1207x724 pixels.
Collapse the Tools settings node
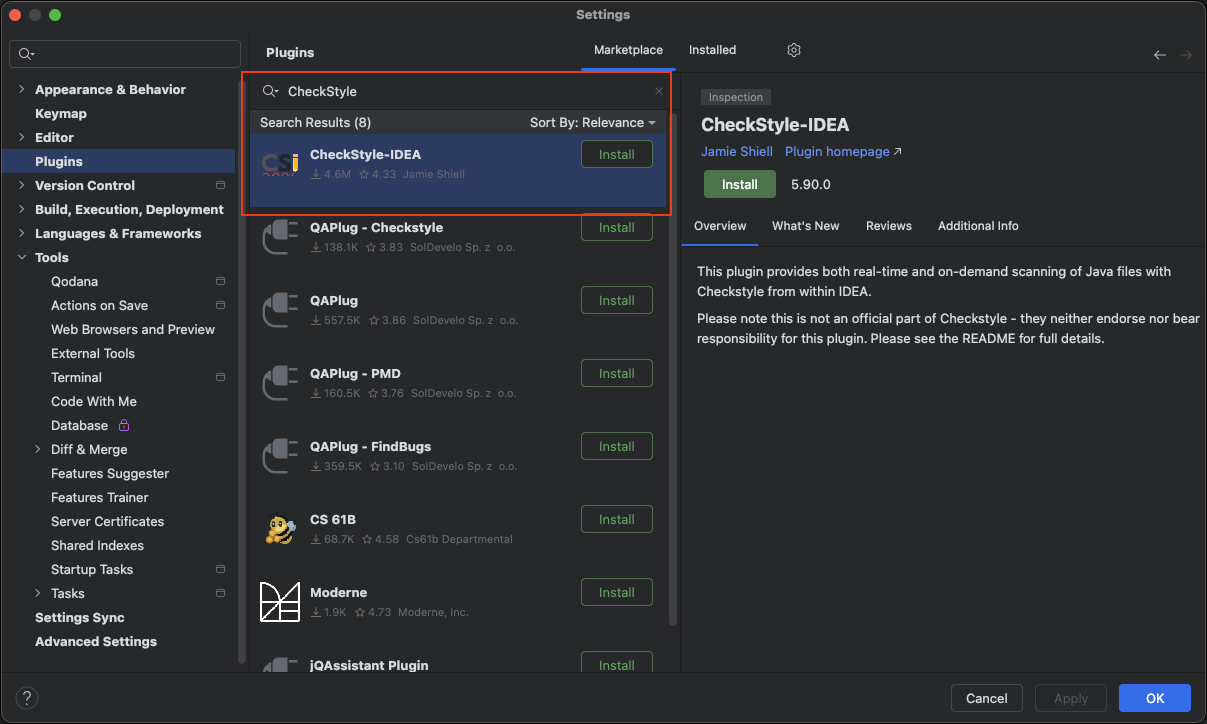[x=22, y=257]
